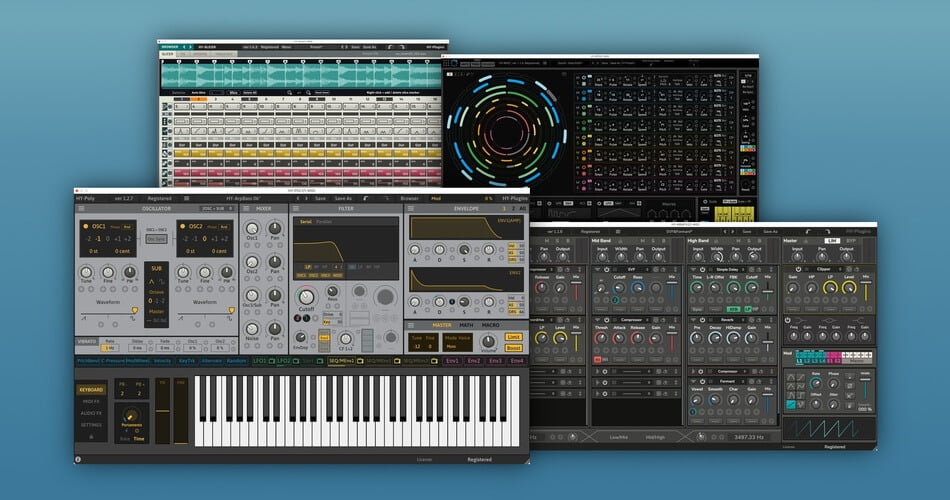Viewport: 950px width, 500px height.
Task: Click the Volume knob in Master section
Action: click(486, 342)
